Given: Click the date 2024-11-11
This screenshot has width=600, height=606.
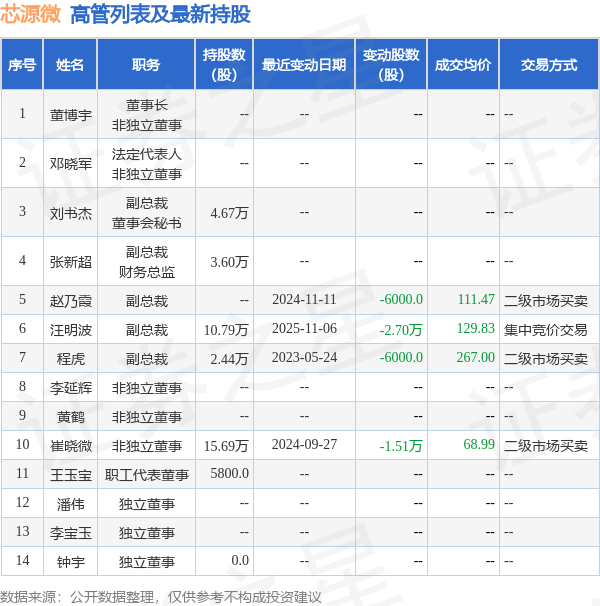Looking at the screenshot, I should pos(304,300).
